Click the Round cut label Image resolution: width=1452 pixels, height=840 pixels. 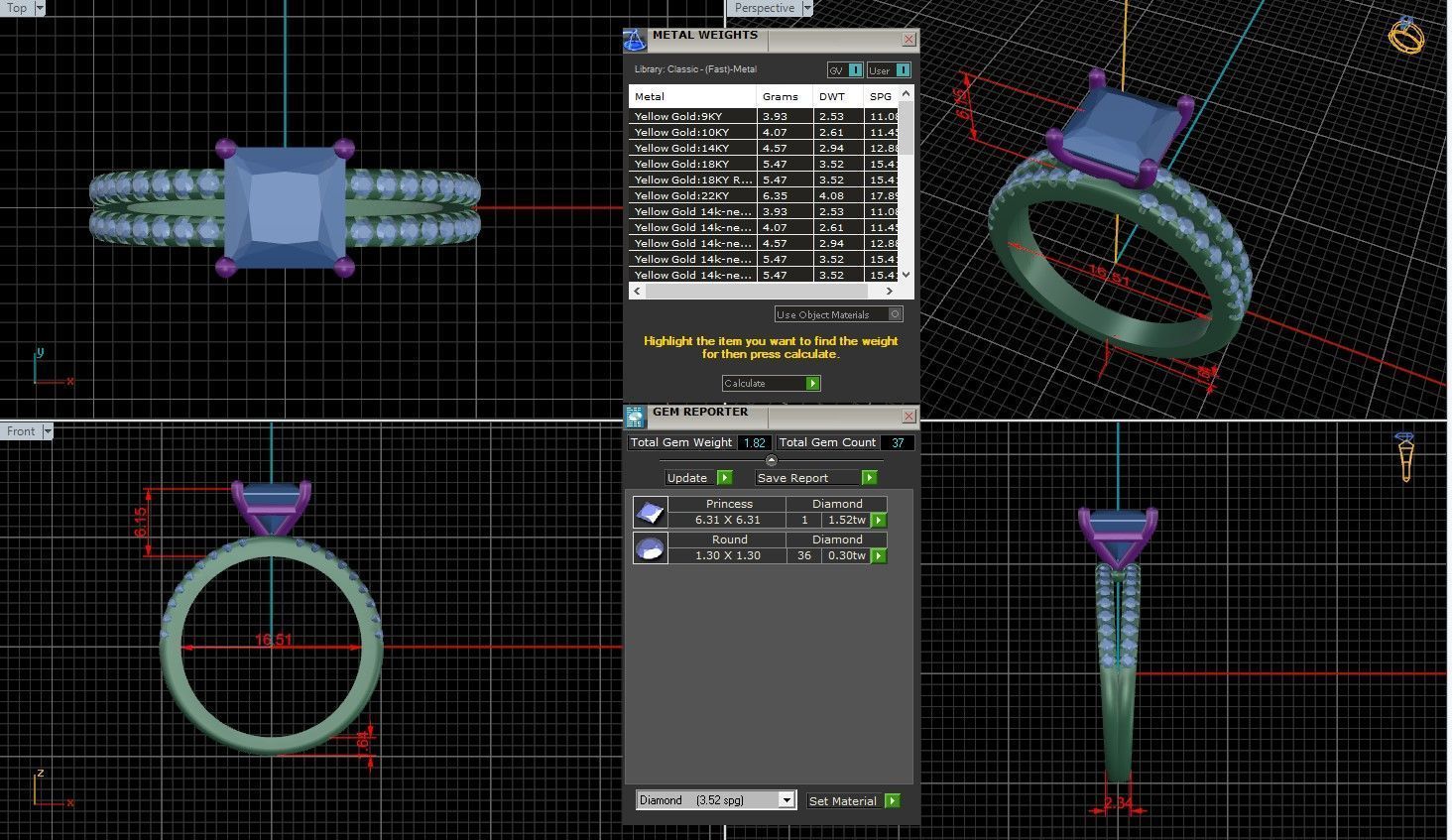tap(729, 540)
